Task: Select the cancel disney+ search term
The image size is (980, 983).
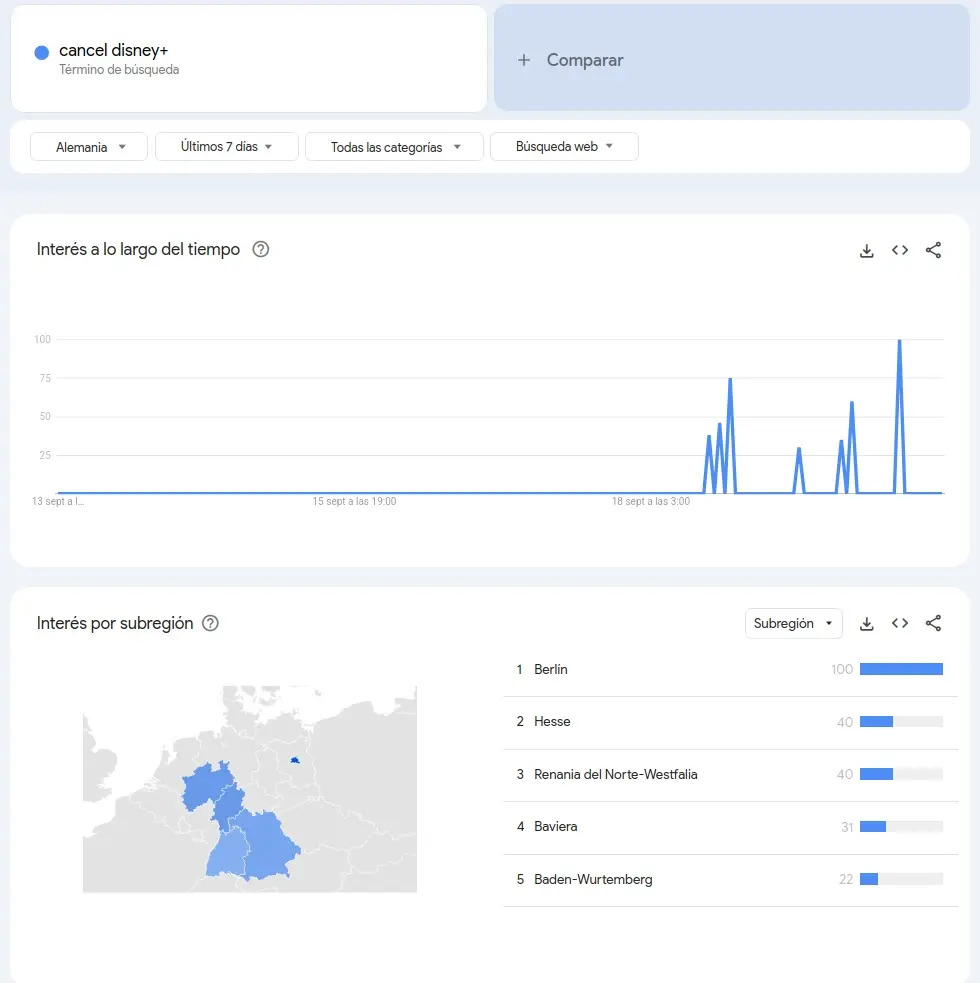Action: pos(113,51)
